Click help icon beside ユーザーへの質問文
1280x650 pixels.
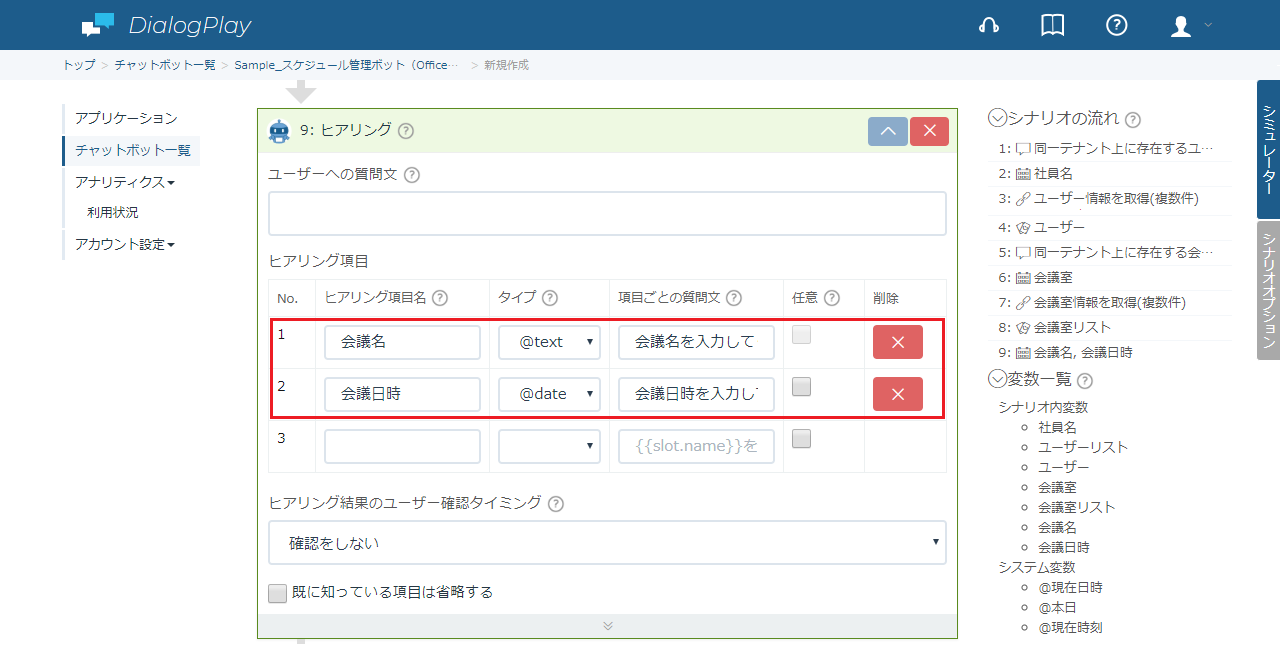[x=411, y=174]
